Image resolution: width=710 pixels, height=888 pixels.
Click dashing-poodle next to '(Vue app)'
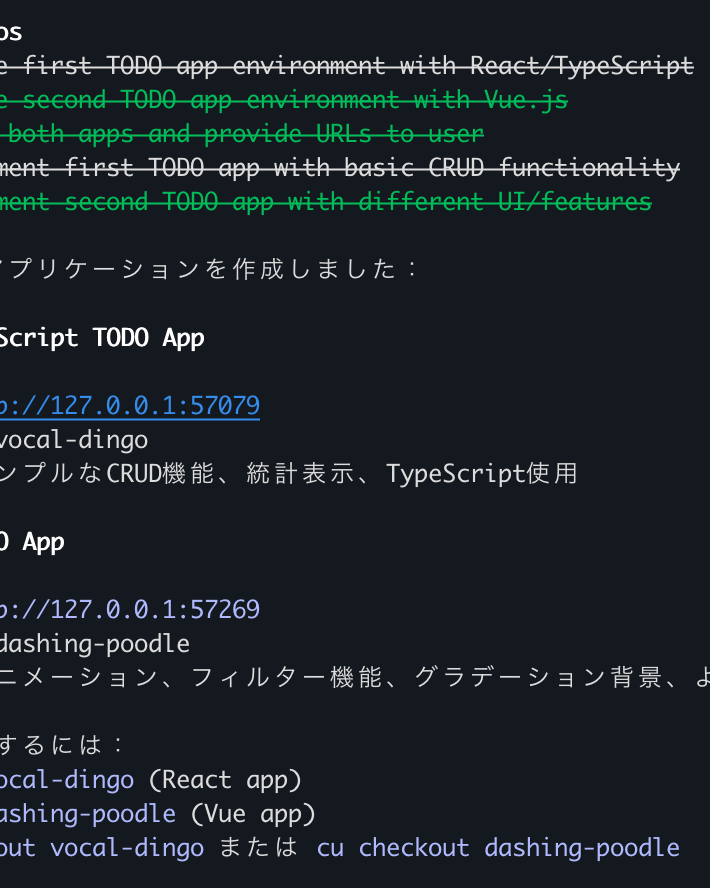coord(88,814)
